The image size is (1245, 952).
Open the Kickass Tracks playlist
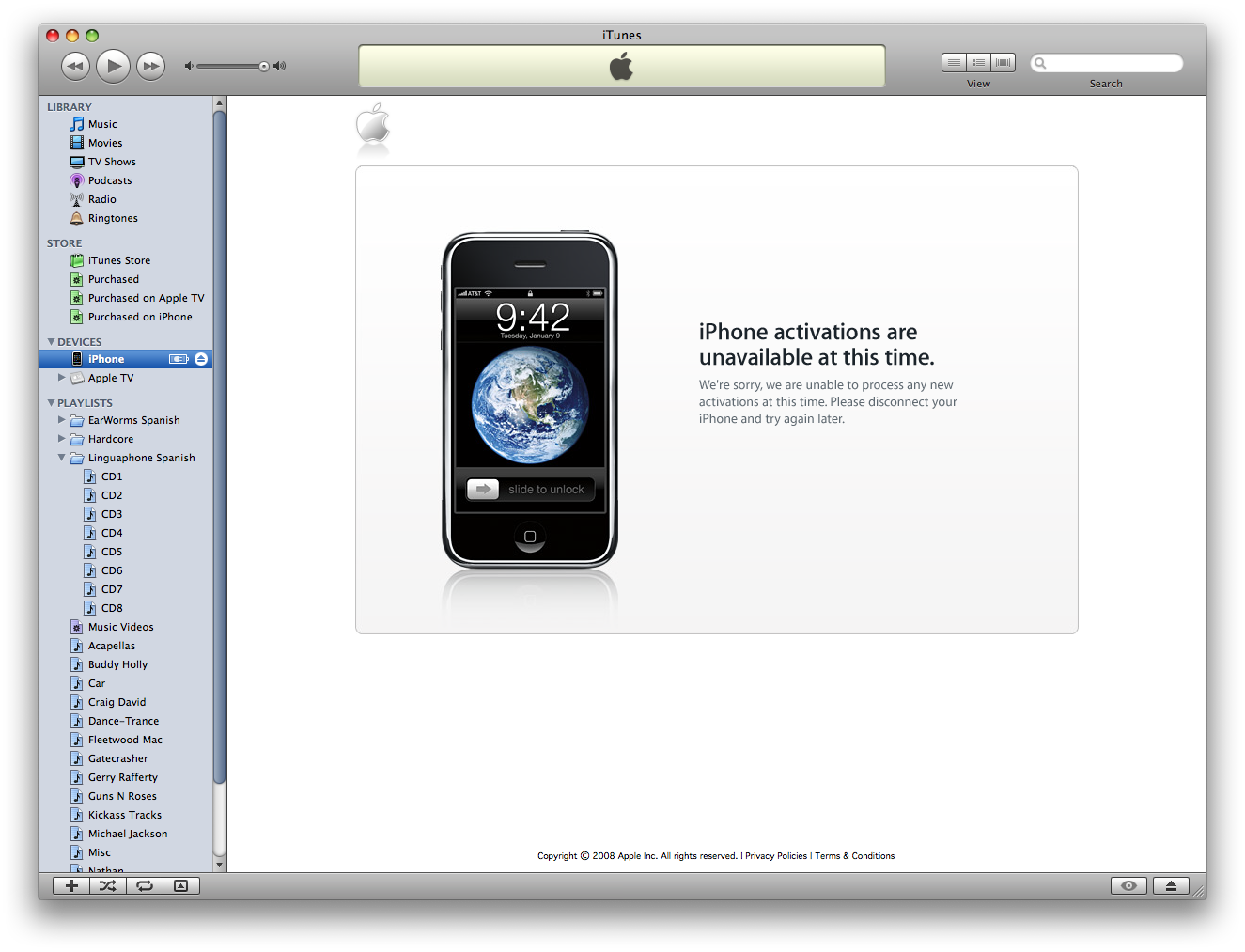[x=125, y=815]
